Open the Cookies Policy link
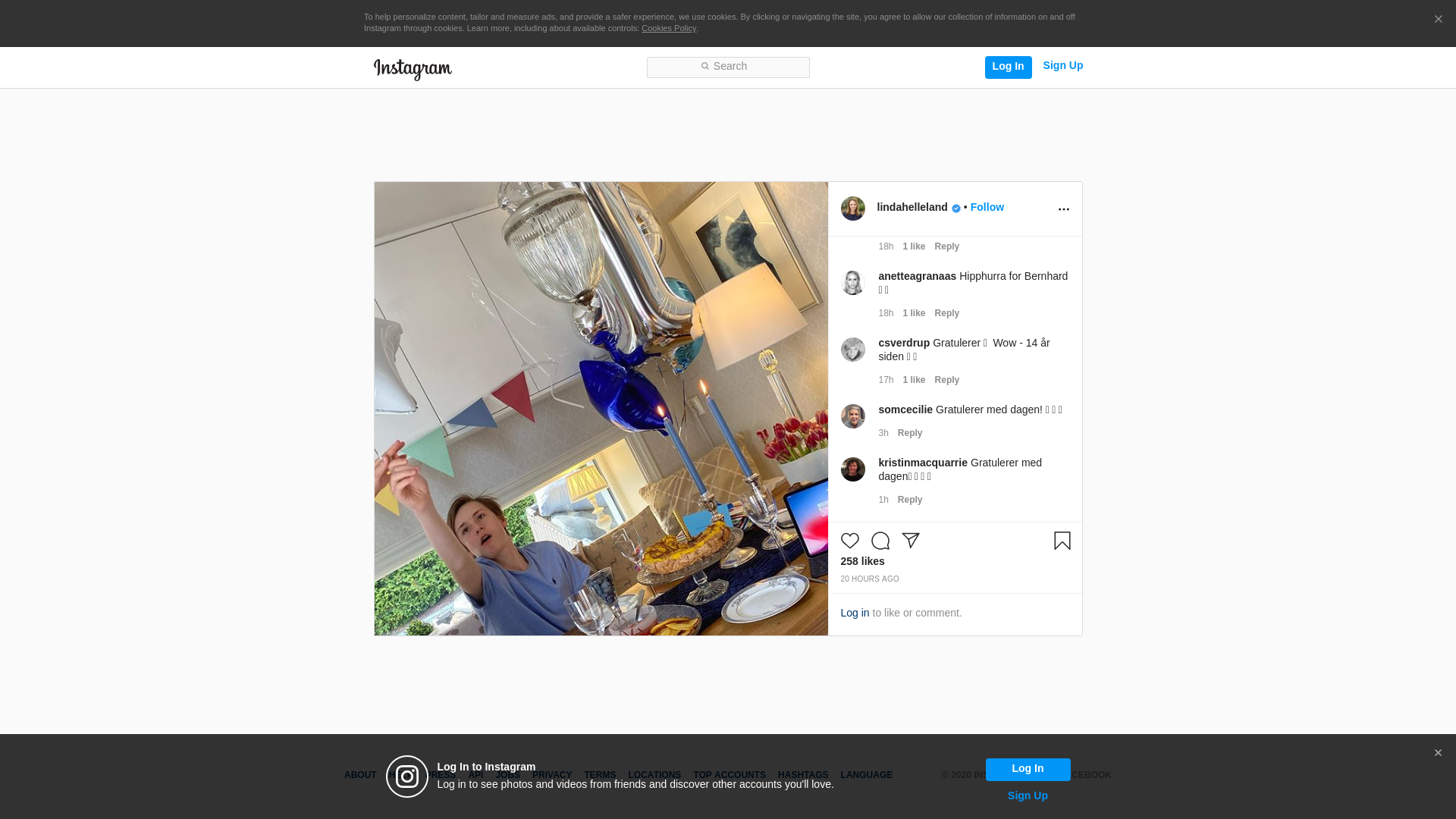Viewport: 1456px width, 819px height. tap(669, 28)
